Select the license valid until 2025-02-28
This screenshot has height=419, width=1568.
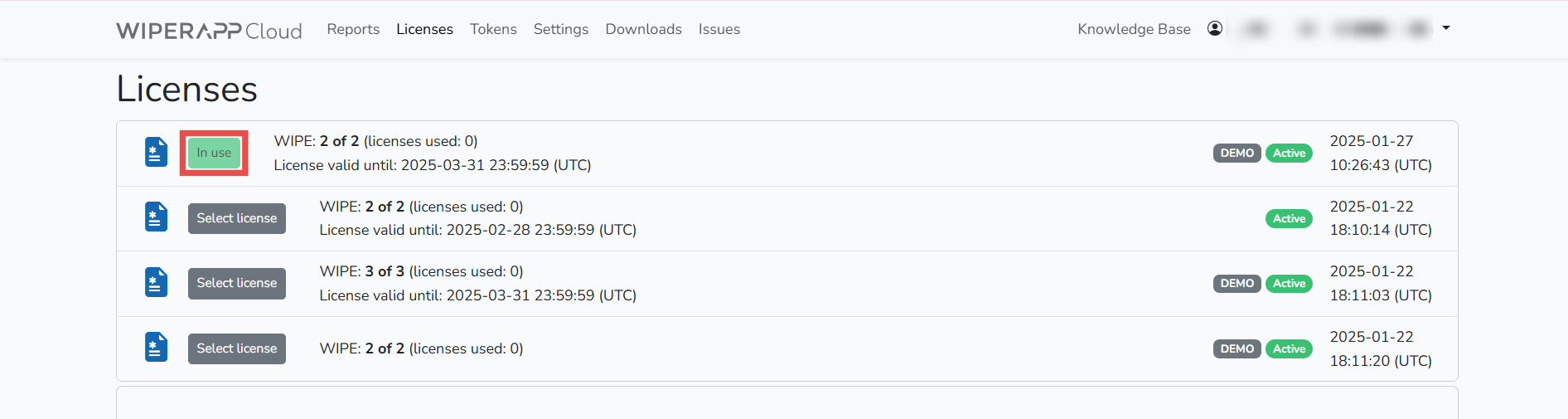click(x=237, y=218)
